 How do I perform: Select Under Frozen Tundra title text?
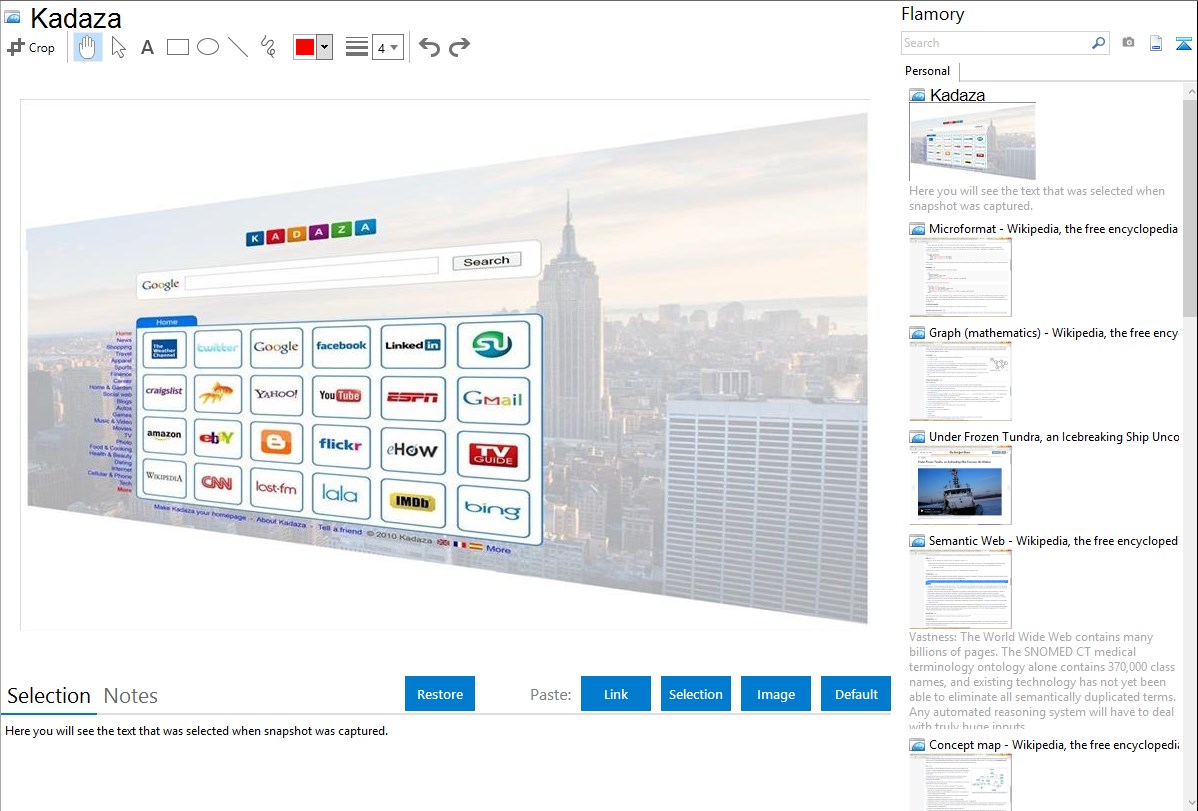coord(1054,436)
